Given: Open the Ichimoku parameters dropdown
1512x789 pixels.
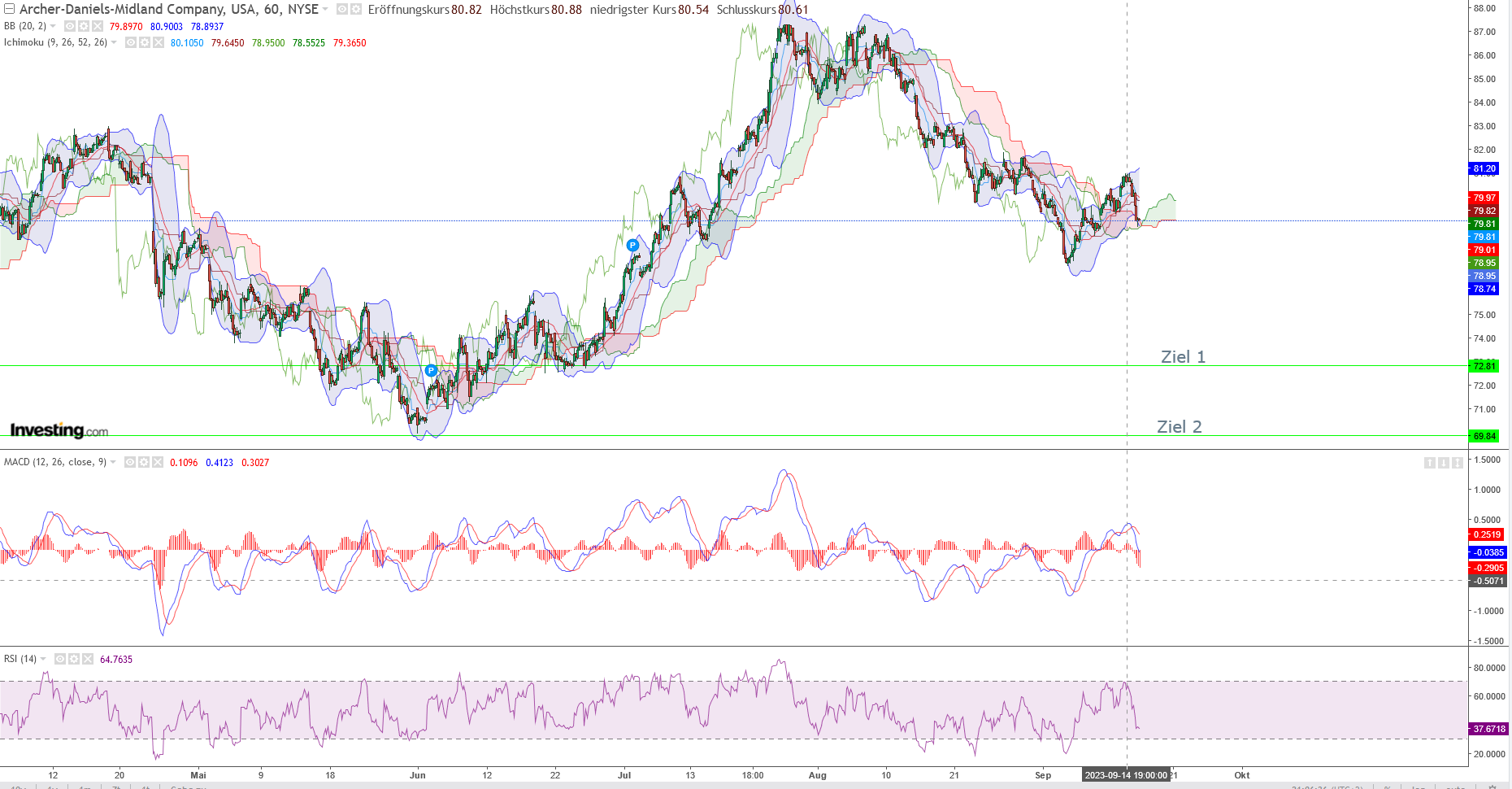Looking at the screenshot, I should (114, 41).
